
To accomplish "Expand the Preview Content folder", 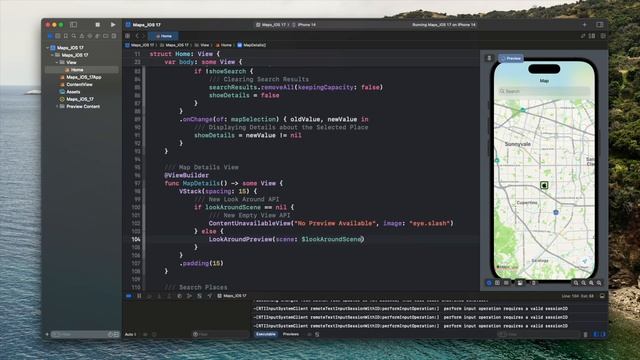I will pyautogui.click(x=57, y=107).
